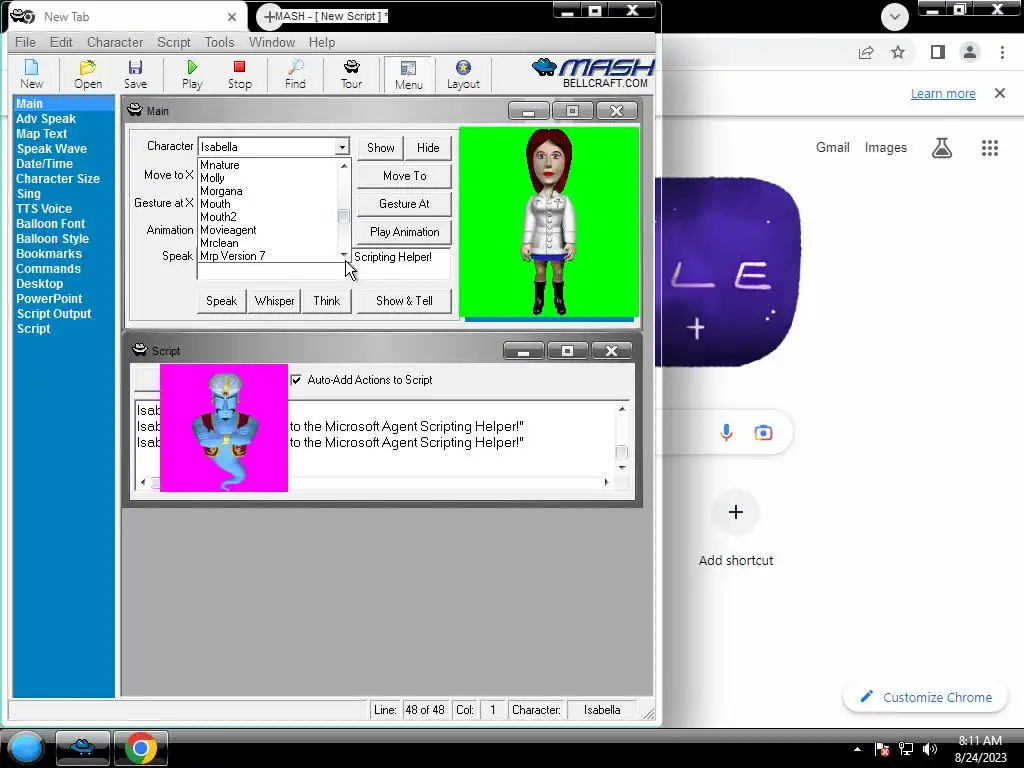The width and height of the screenshot is (1024, 768).
Task: Open the File menu
Action: 25,42
